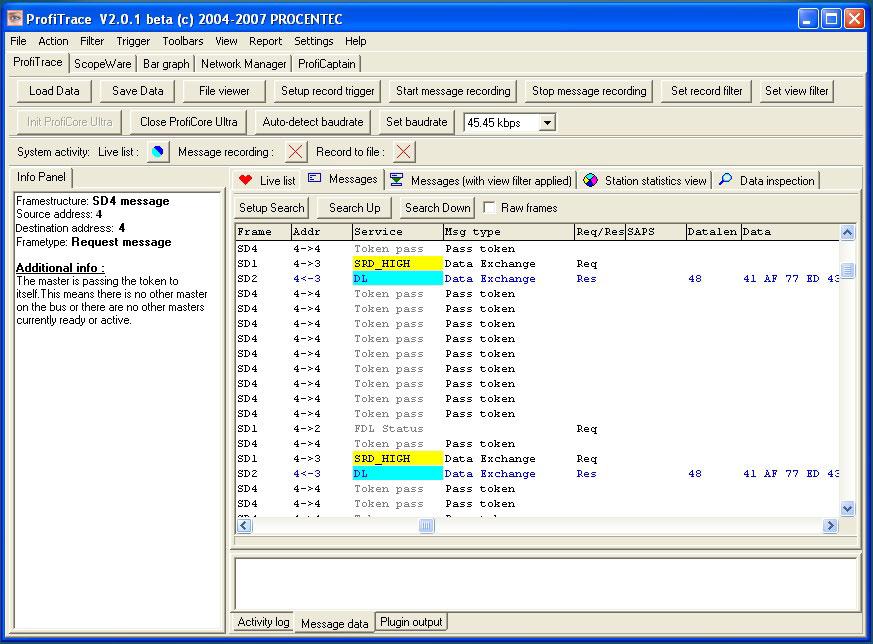
Task: Select the FDL Status message row
Action: coord(537,429)
